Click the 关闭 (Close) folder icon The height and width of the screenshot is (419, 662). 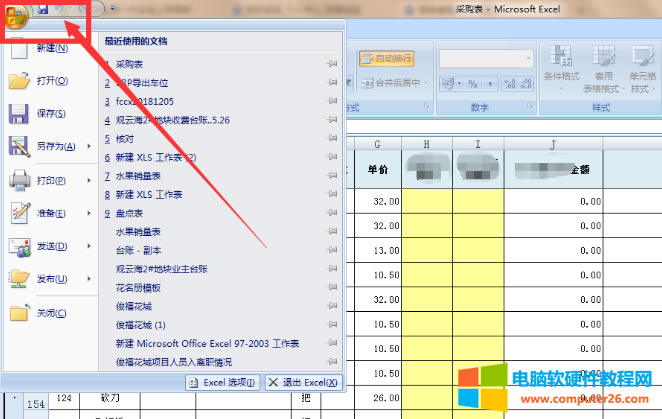tap(19, 312)
